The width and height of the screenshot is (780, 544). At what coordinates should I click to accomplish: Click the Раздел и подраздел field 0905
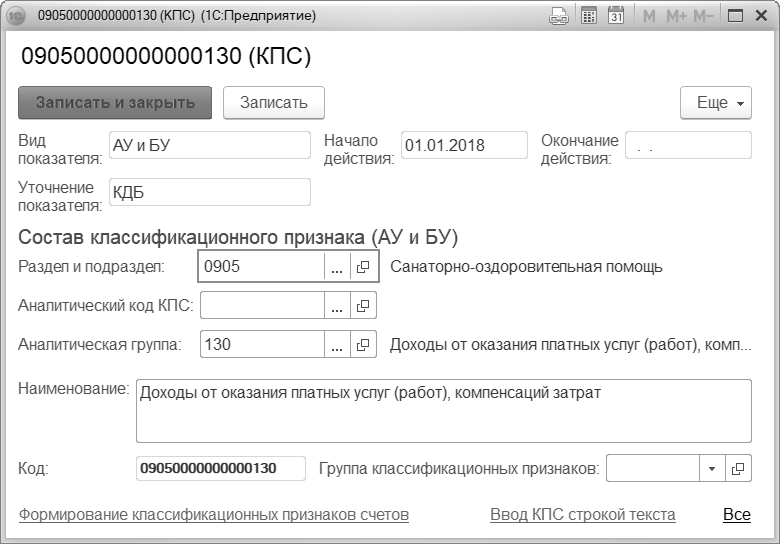pyautogui.click(x=262, y=267)
